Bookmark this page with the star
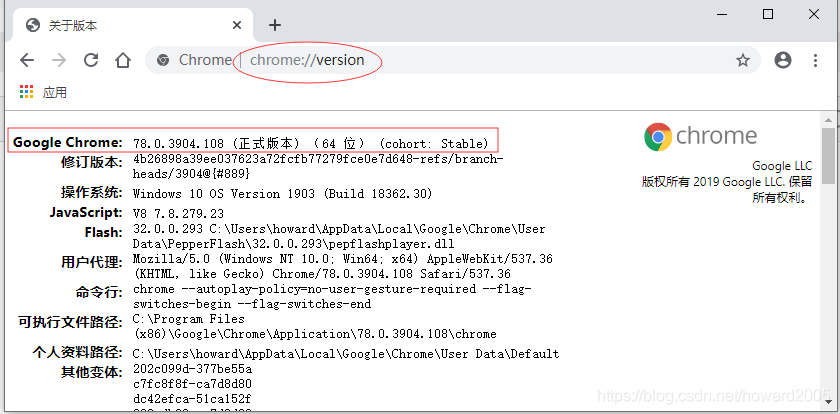840x414 pixels. pos(742,61)
